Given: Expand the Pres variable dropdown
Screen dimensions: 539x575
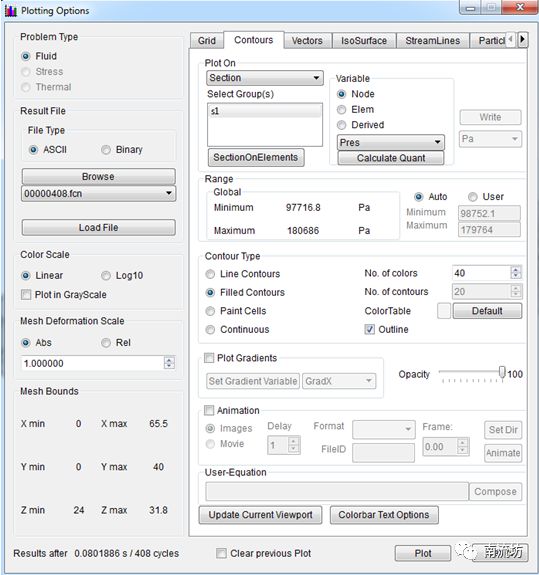Looking at the screenshot, I should tap(390, 142).
